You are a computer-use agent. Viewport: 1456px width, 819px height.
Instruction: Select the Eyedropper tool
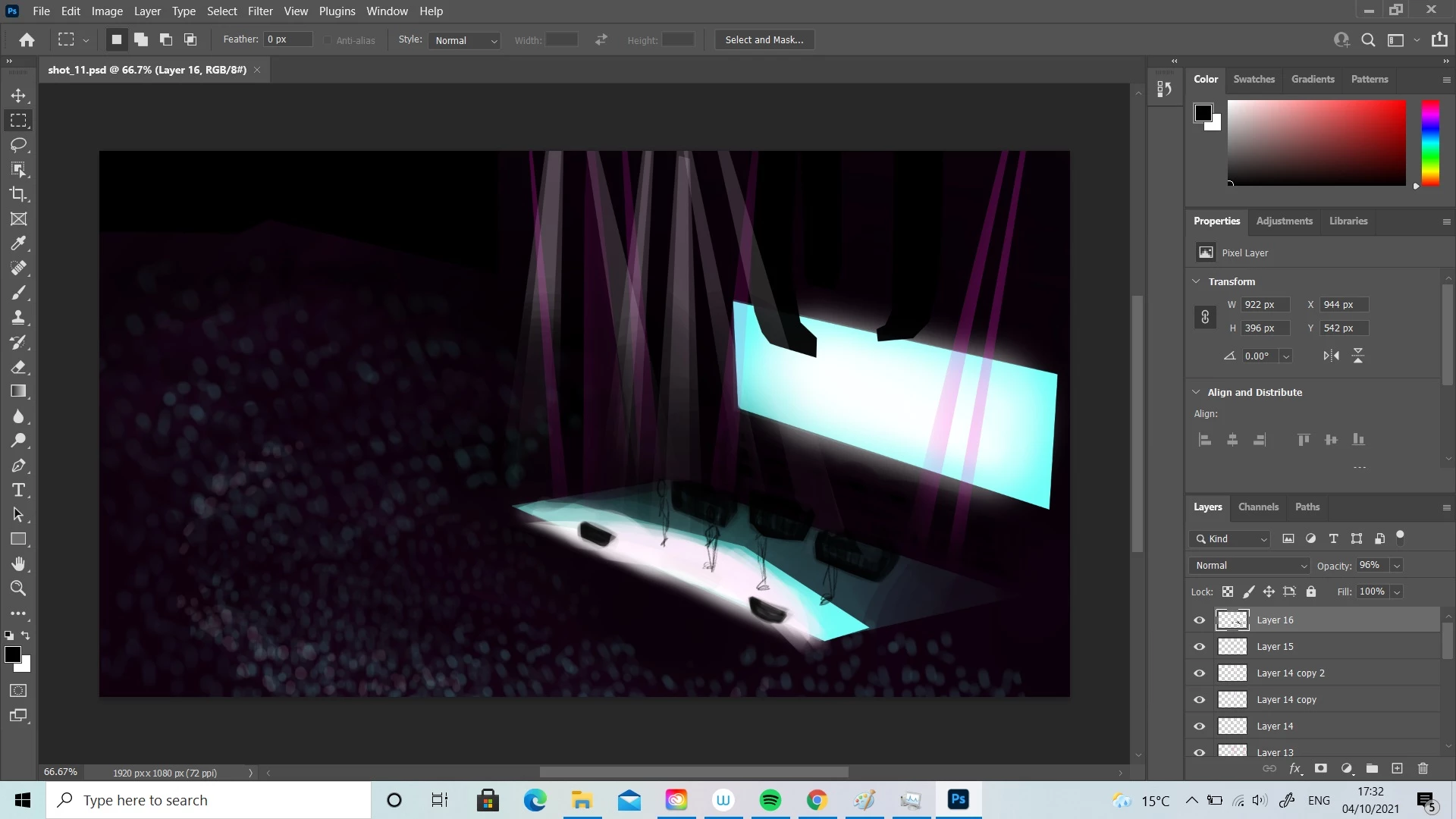[18, 243]
